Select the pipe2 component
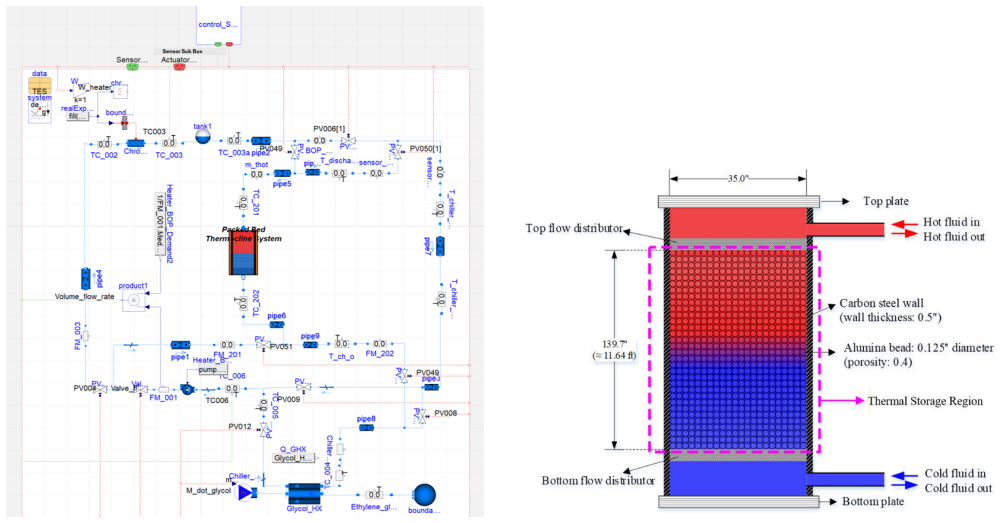1000x523 pixels. click(x=261, y=141)
